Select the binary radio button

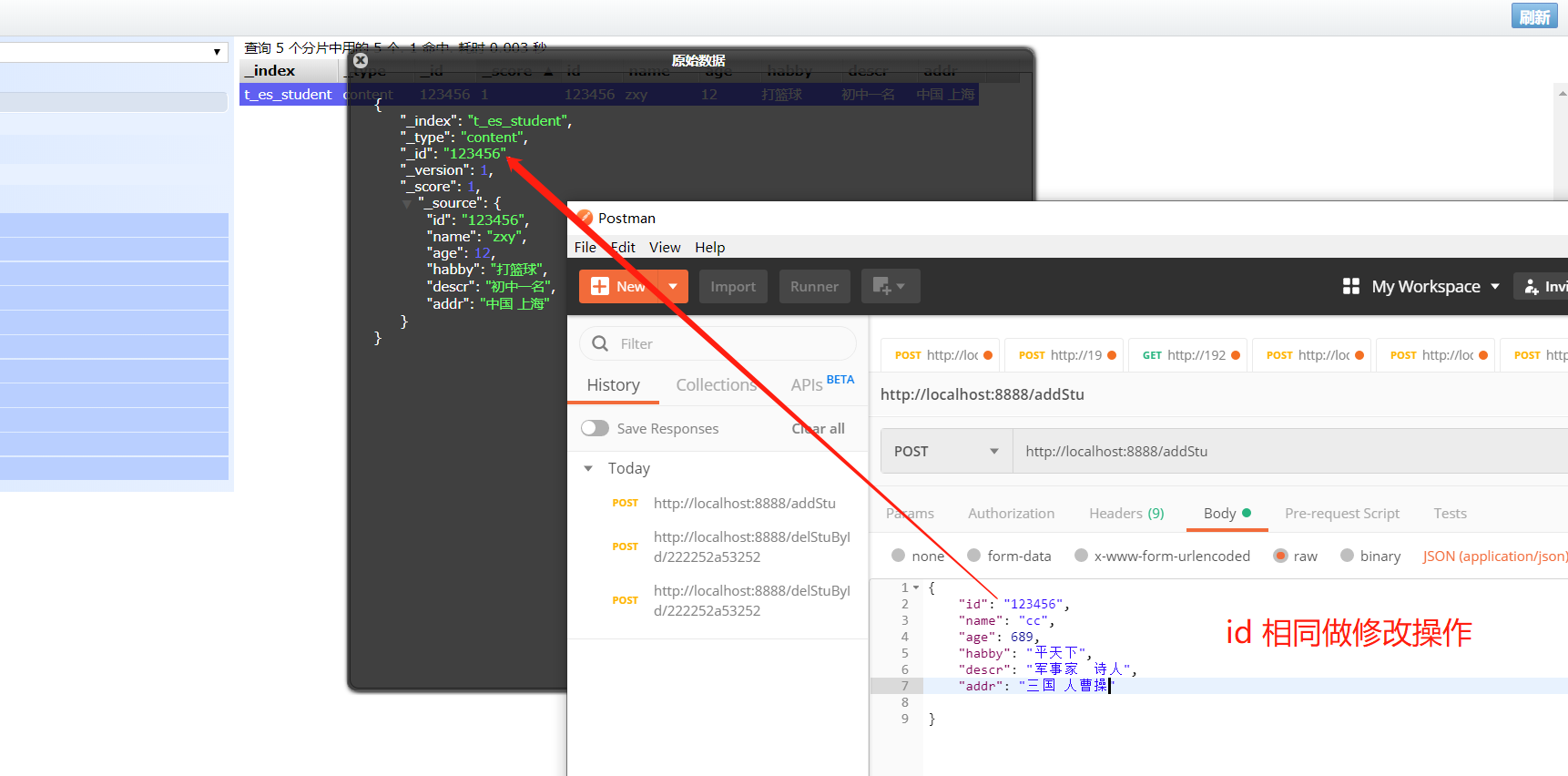[x=1347, y=556]
